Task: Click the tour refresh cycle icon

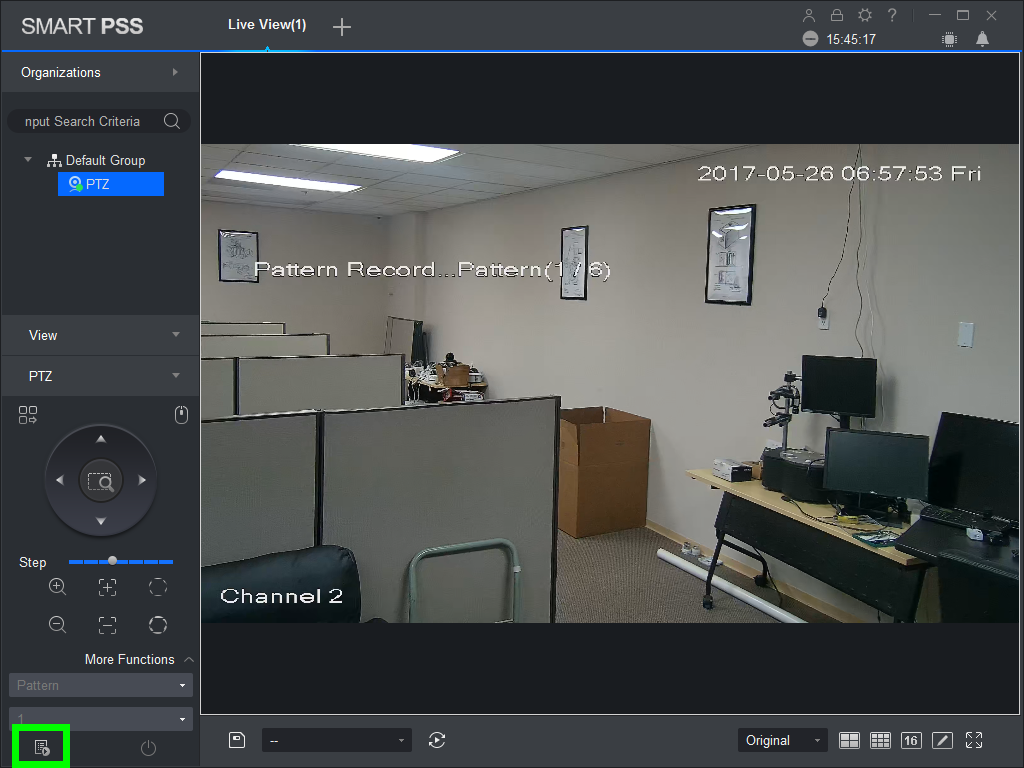Action: 437,740
